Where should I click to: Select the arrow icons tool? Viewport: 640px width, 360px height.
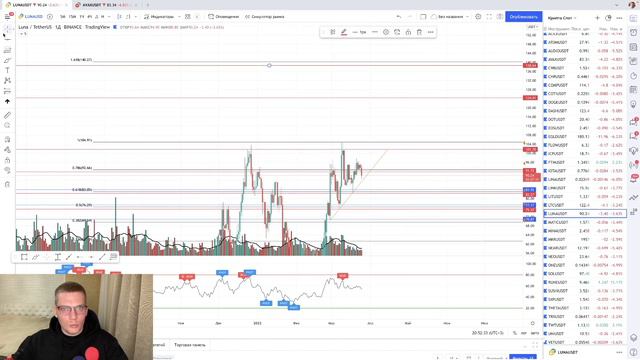click(x=7, y=101)
